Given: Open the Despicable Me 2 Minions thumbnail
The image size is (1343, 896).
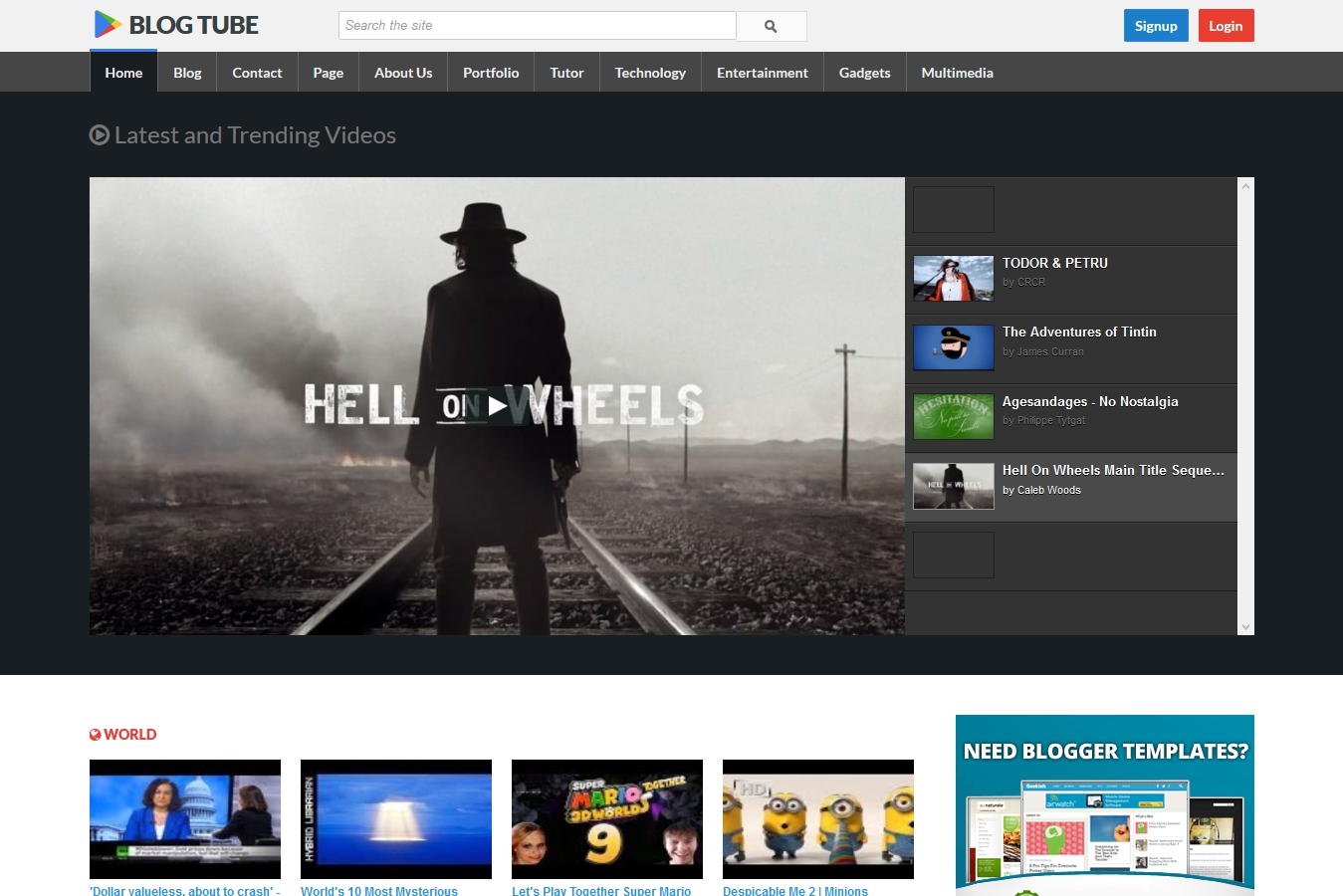Looking at the screenshot, I should (x=818, y=819).
